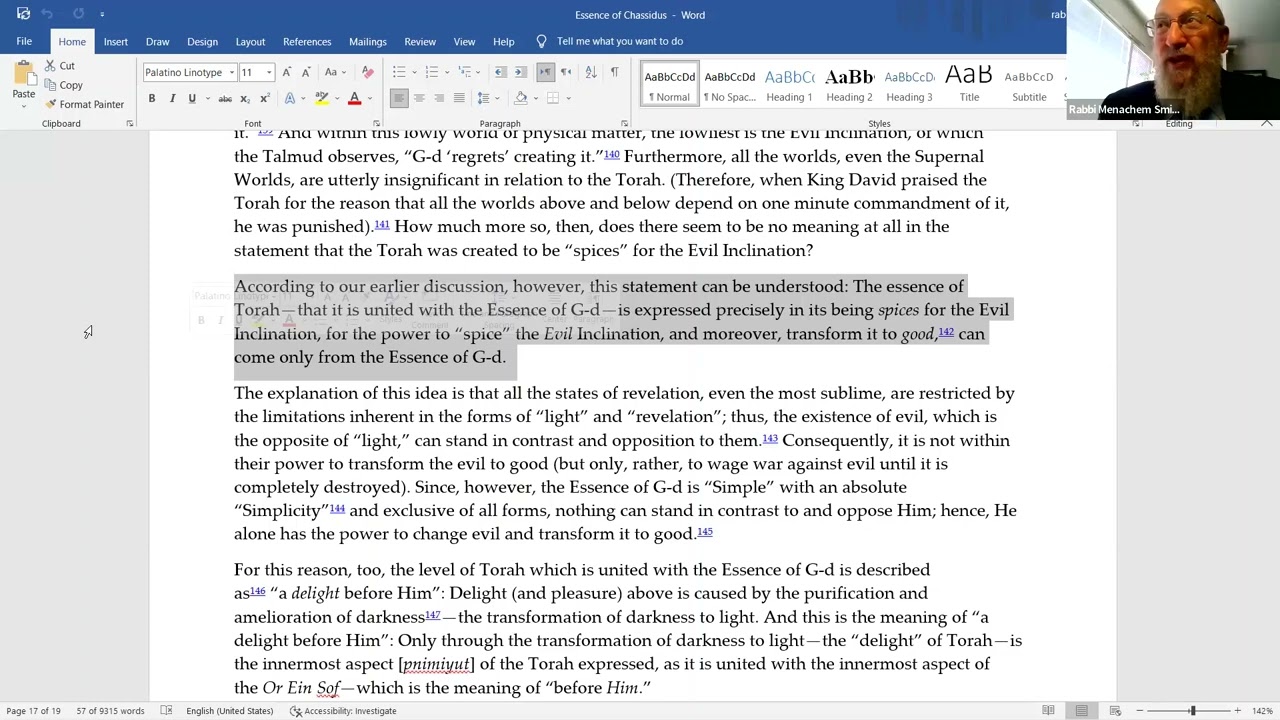Increase font size with grow font icon
This screenshot has height=720, width=1280.
[287, 72]
